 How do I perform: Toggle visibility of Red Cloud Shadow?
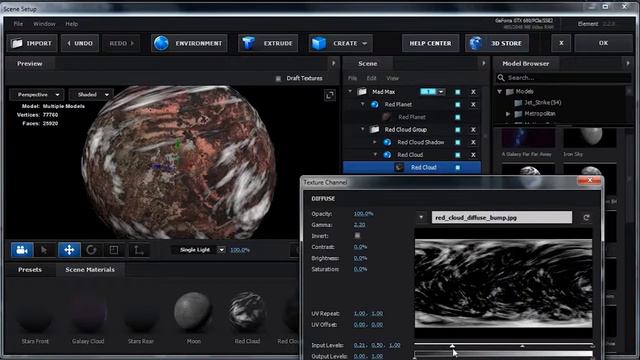click(x=458, y=142)
